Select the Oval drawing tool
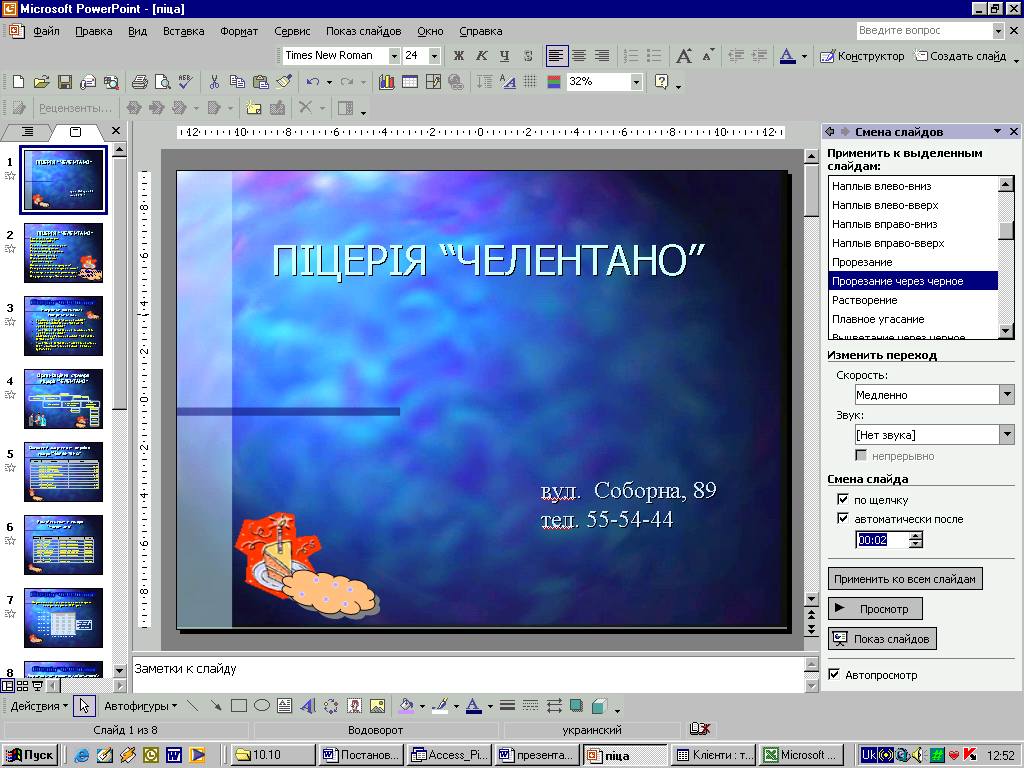This screenshot has width=1024, height=768. pyautogui.click(x=262, y=705)
